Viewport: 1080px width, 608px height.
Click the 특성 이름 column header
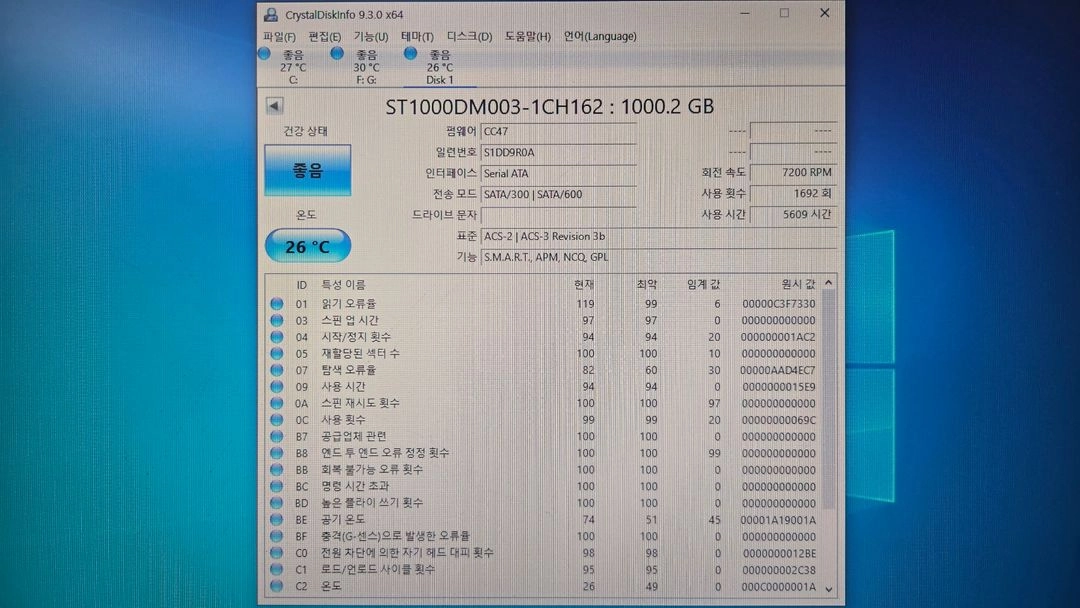[344, 284]
